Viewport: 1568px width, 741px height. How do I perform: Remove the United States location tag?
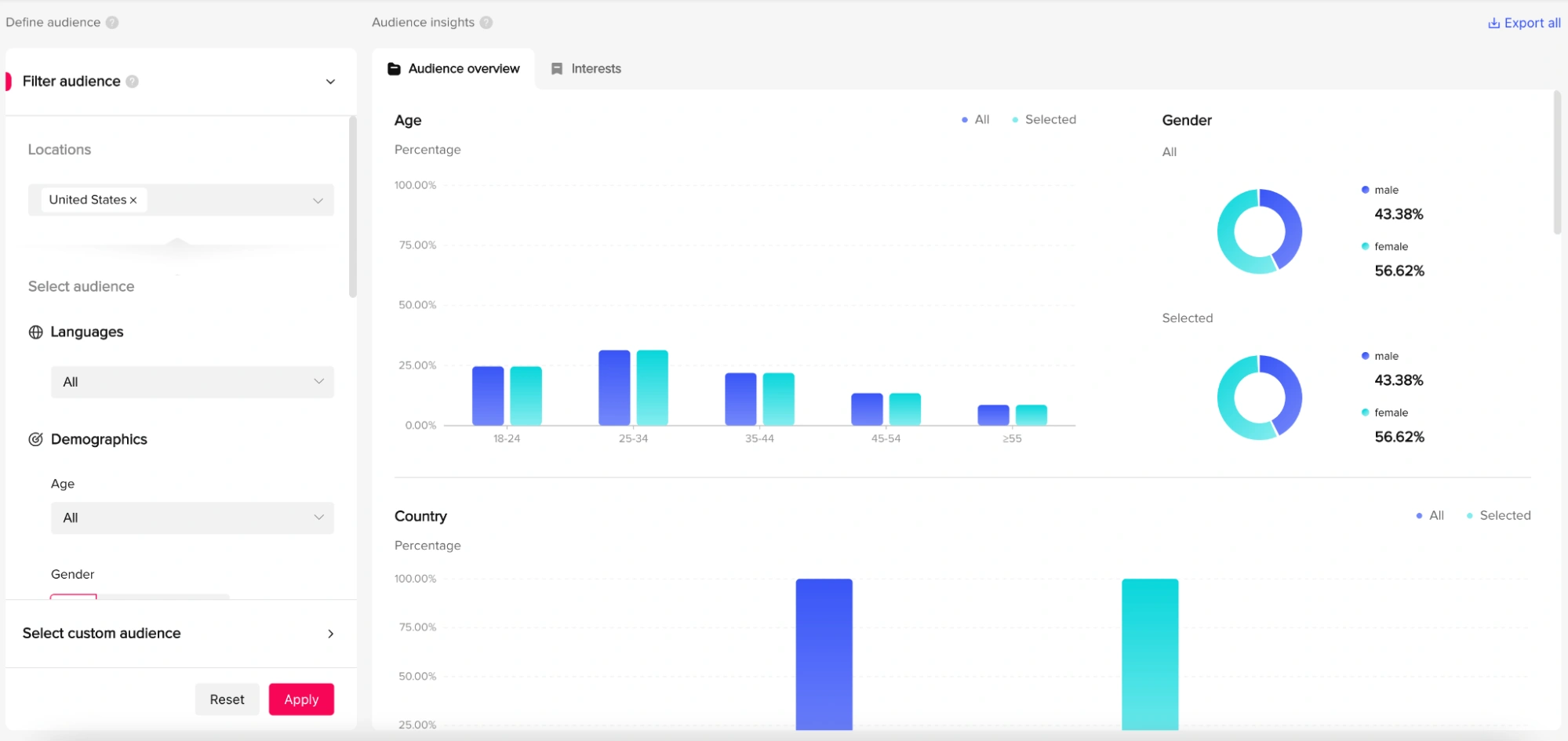pos(133,201)
